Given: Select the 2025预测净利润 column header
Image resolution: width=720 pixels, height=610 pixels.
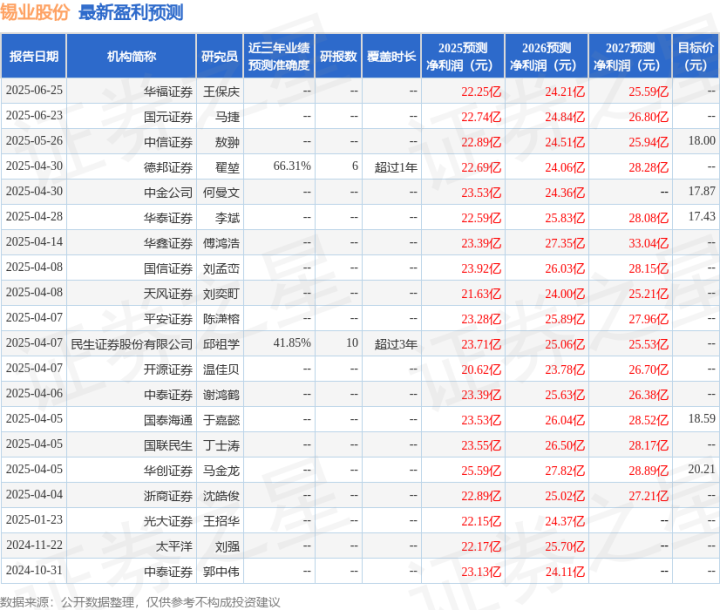Looking at the screenshot, I should tap(463, 56).
